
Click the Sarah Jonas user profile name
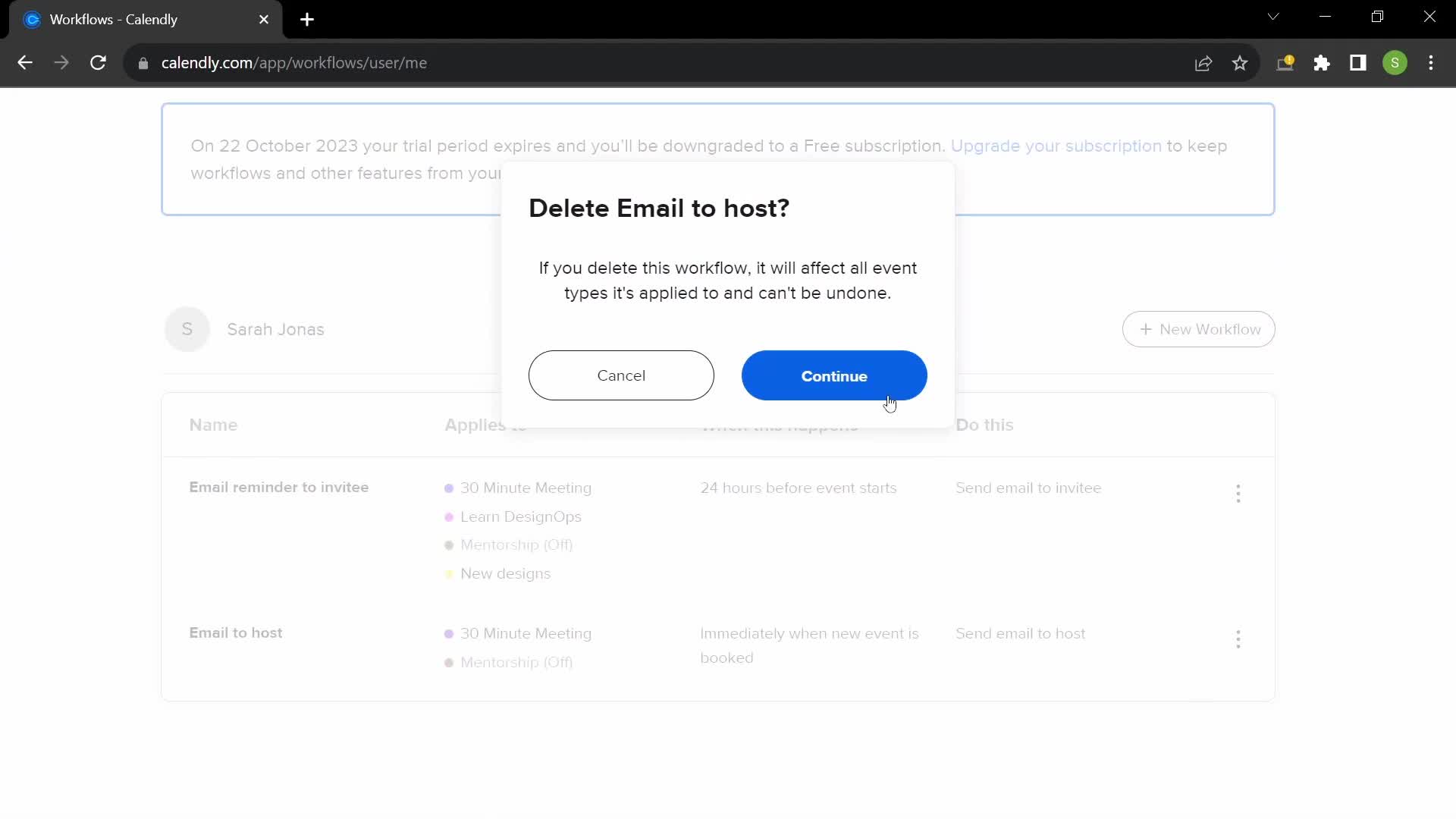pos(275,329)
